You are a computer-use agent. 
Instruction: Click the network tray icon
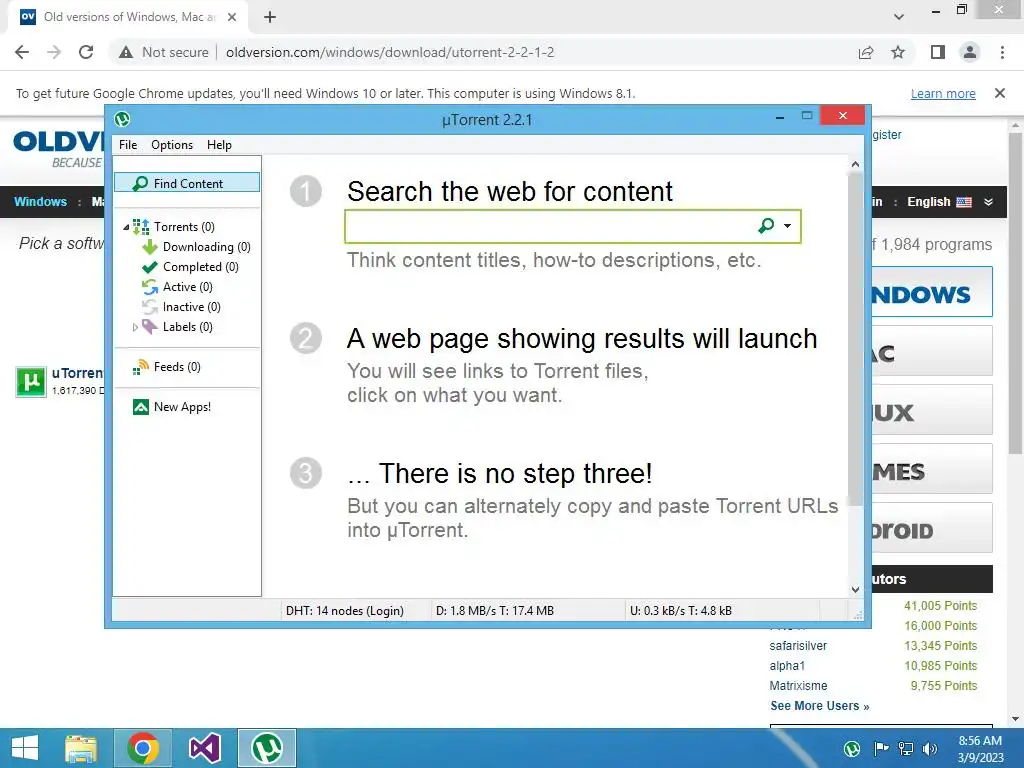pos(906,748)
